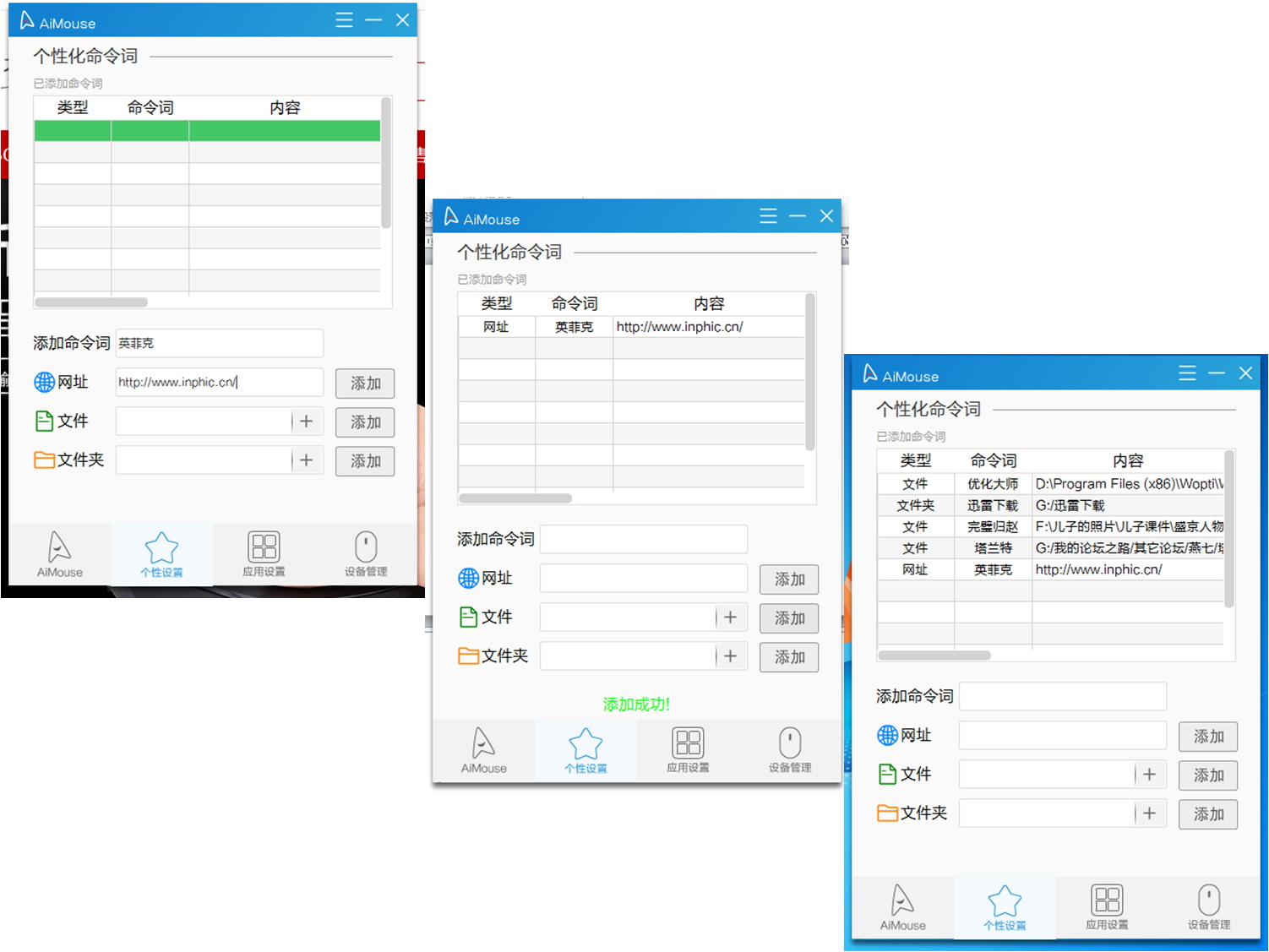Click the green highlighted row in command table
The width and height of the screenshot is (1269, 952).
click(207, 130)
